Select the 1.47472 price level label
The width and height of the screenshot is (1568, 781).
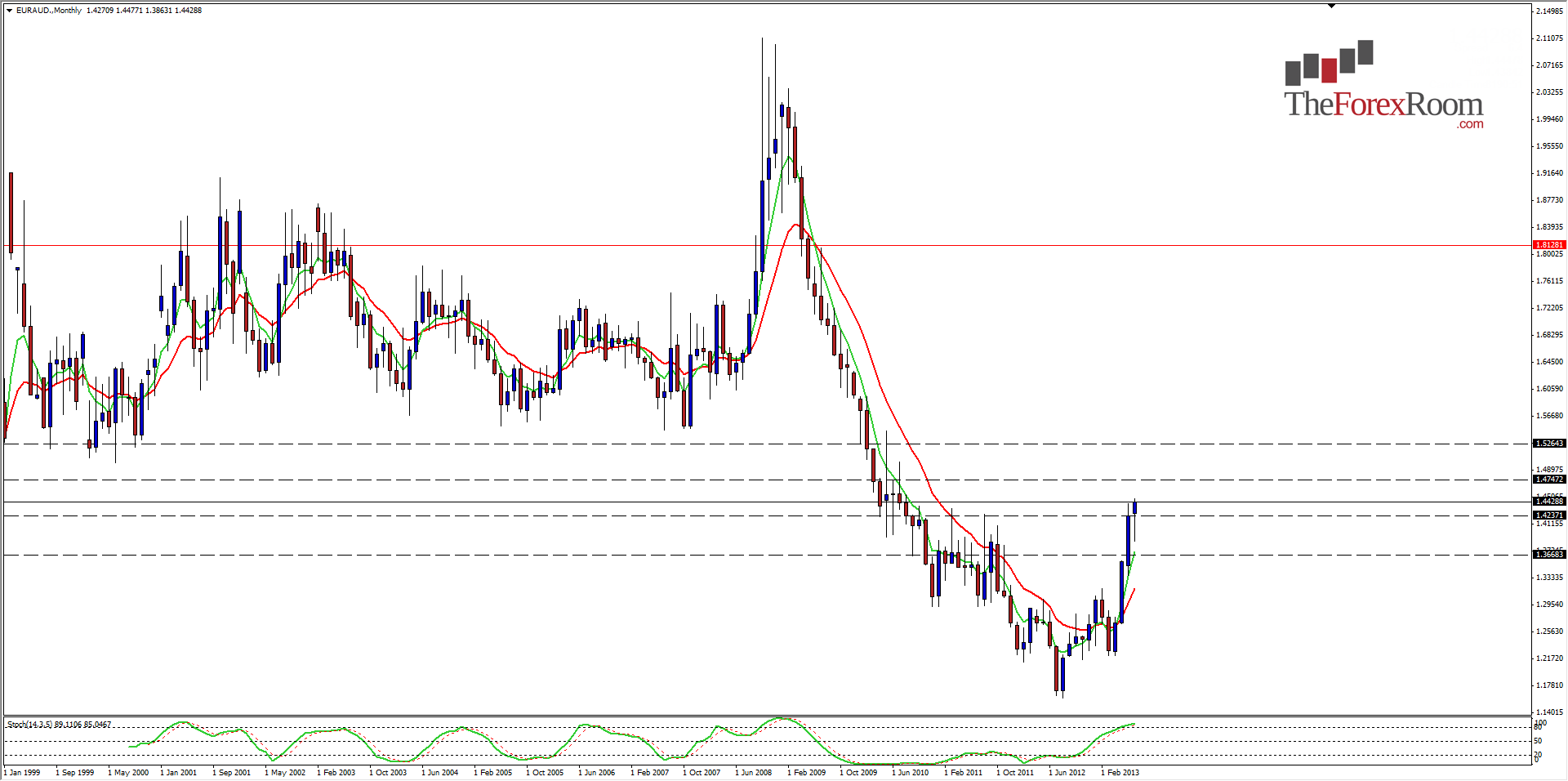(x=1549, y=480)
